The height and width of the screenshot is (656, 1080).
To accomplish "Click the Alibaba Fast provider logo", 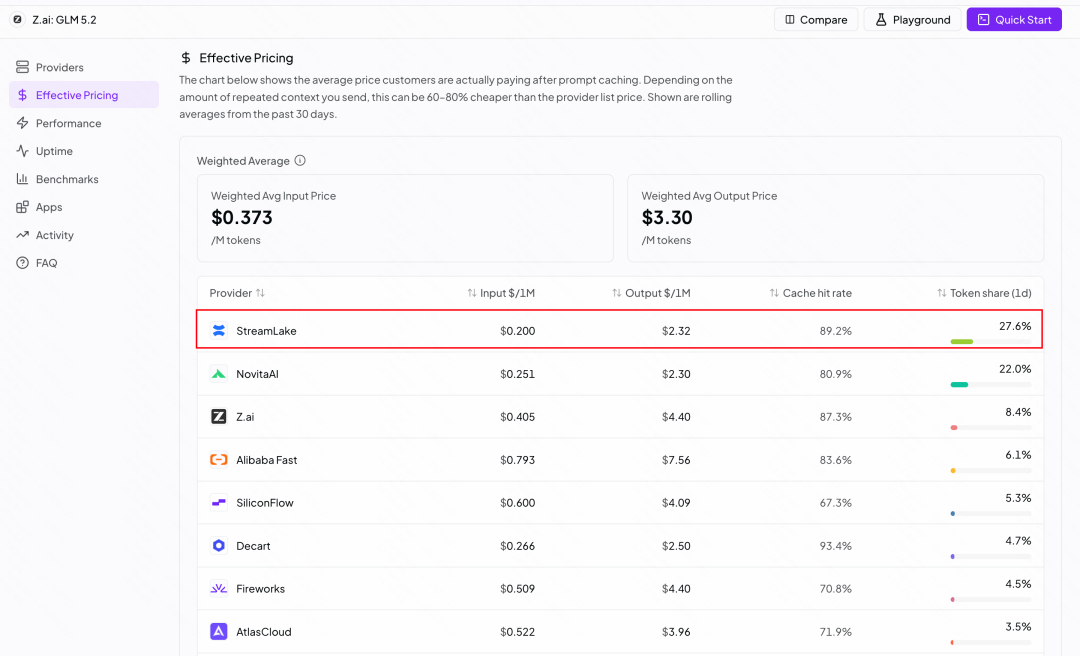I will click(x=218, y=460).
